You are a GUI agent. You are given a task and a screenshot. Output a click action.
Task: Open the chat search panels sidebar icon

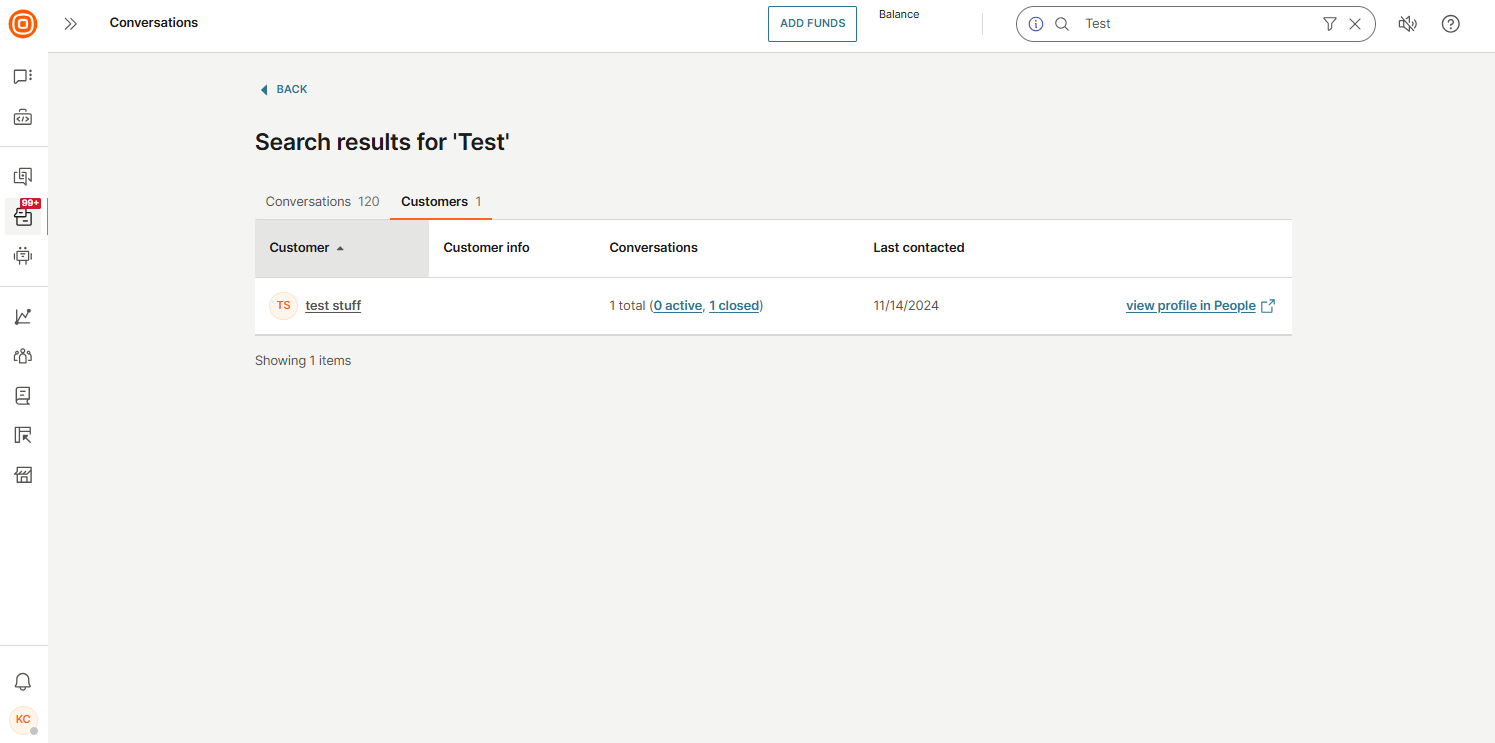click(23, 177)
